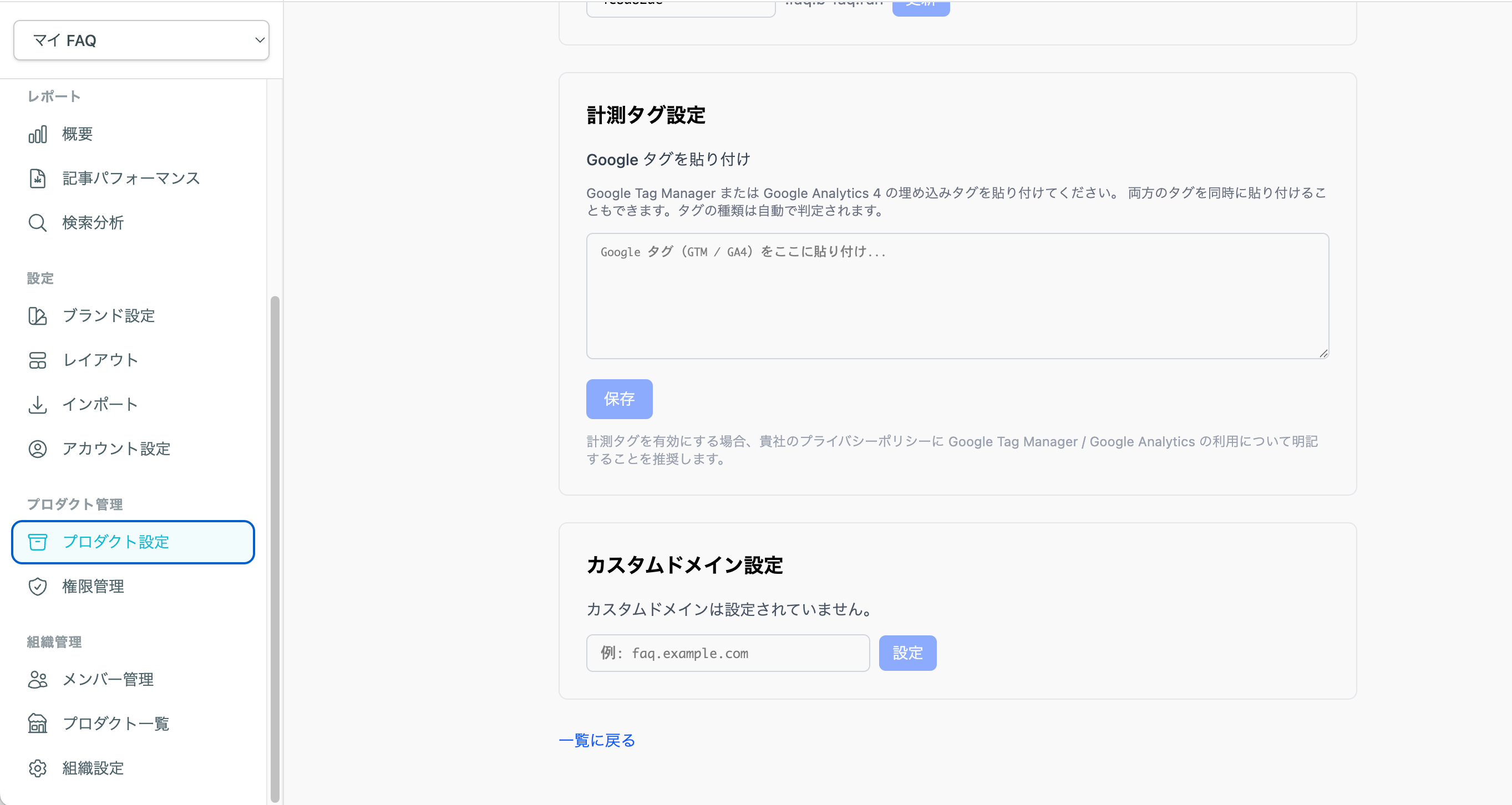Open インポート page
The width and height of the screenshot is (1512, 805).
tap(100, 404)
